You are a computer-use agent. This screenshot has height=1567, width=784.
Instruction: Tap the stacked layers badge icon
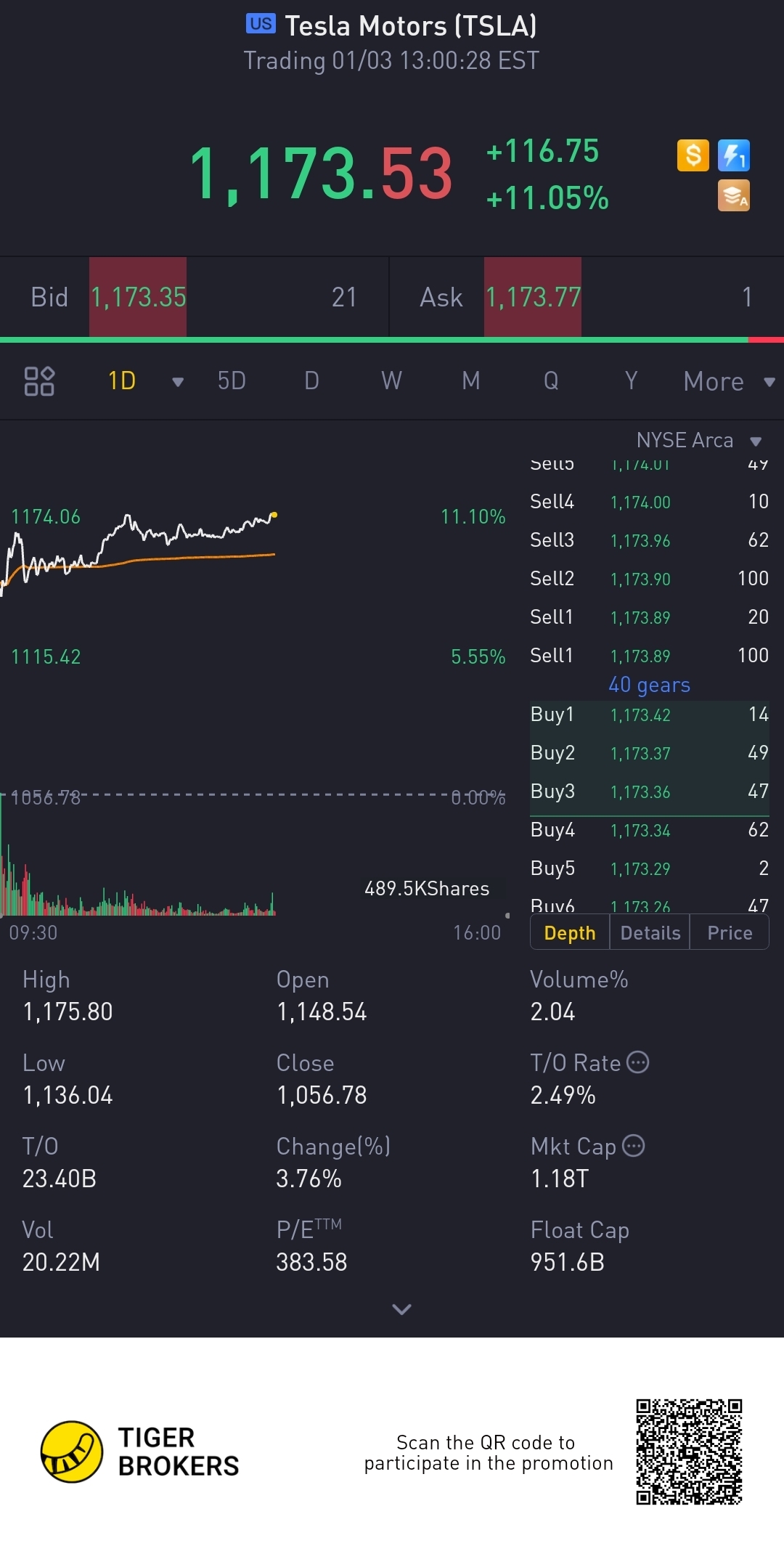[733, 196]
